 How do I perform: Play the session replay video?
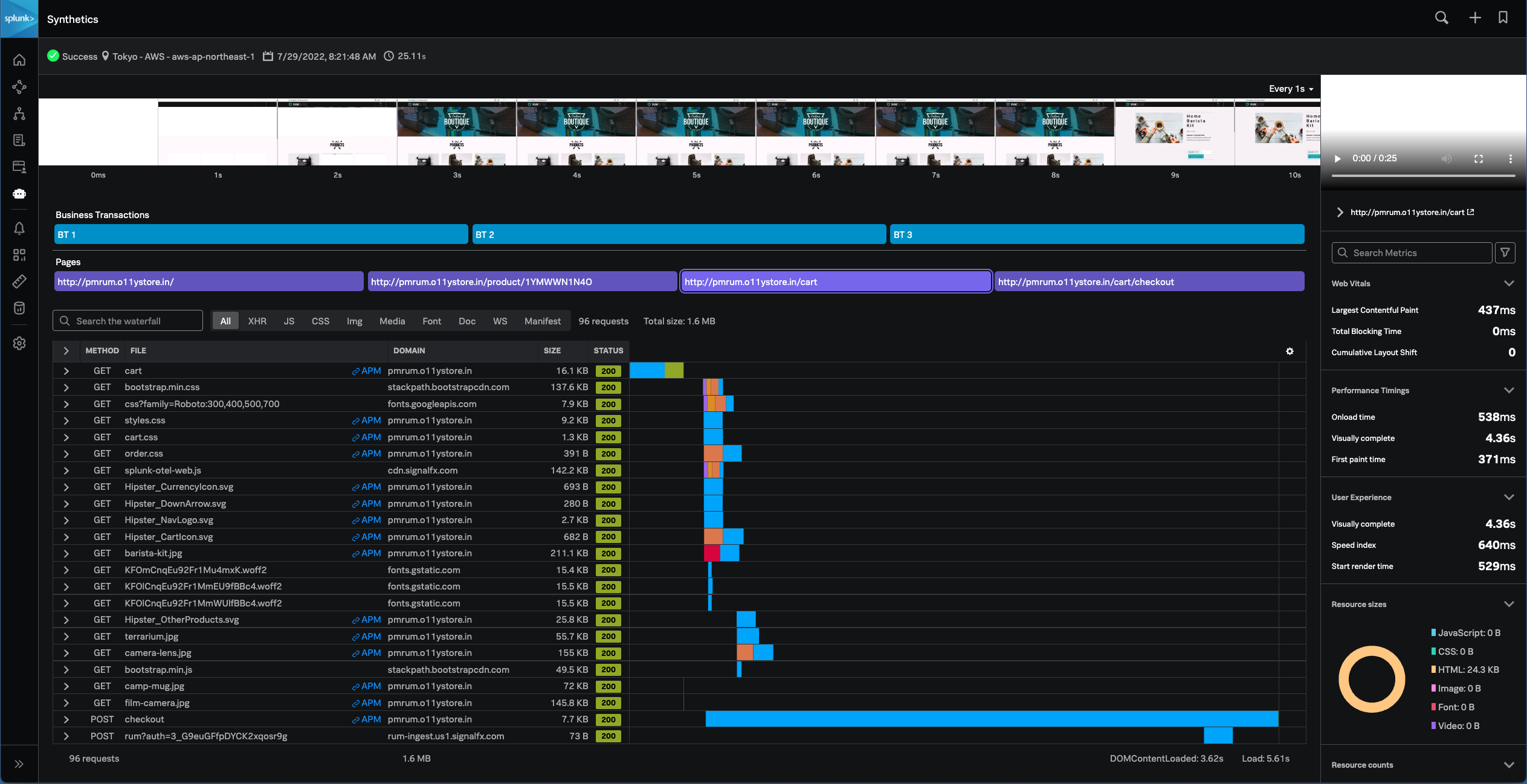click(x=1337, y=158)
